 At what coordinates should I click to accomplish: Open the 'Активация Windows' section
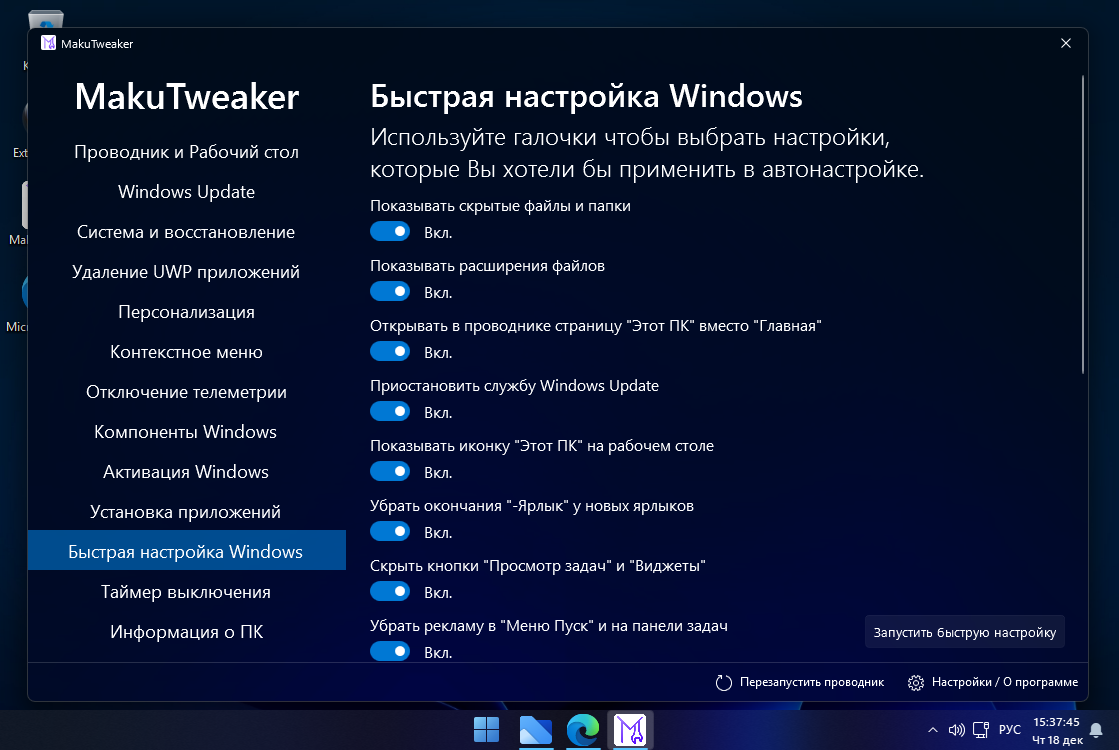pos(186,472)
